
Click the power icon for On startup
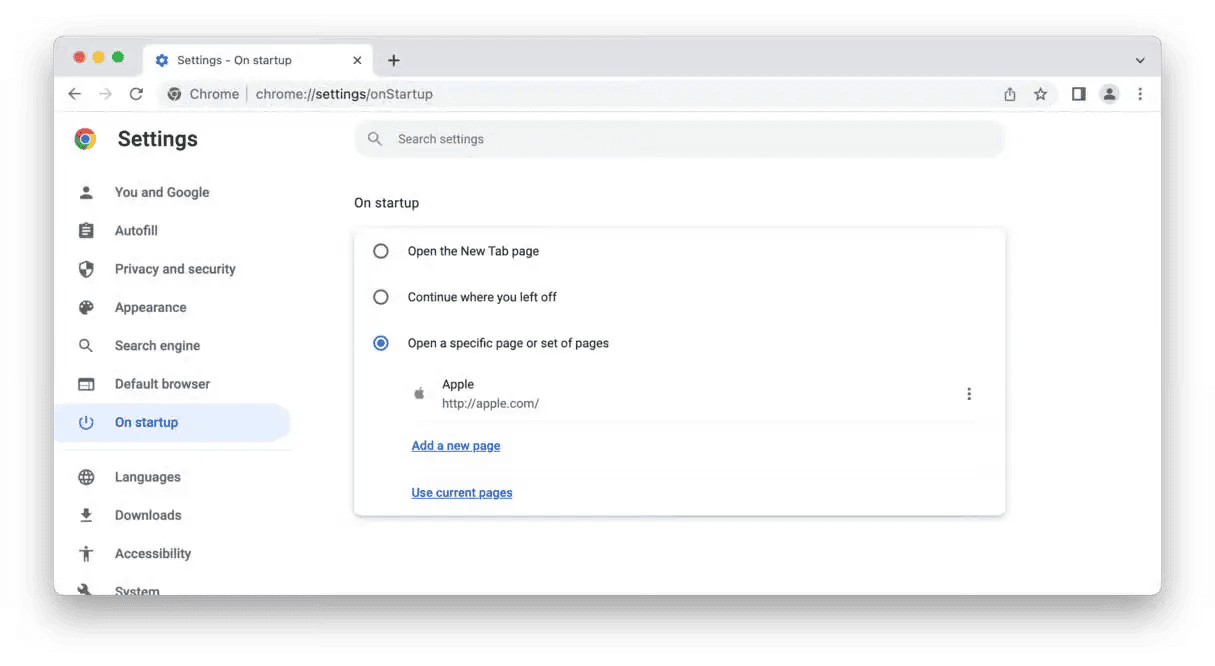click(86, 422)
